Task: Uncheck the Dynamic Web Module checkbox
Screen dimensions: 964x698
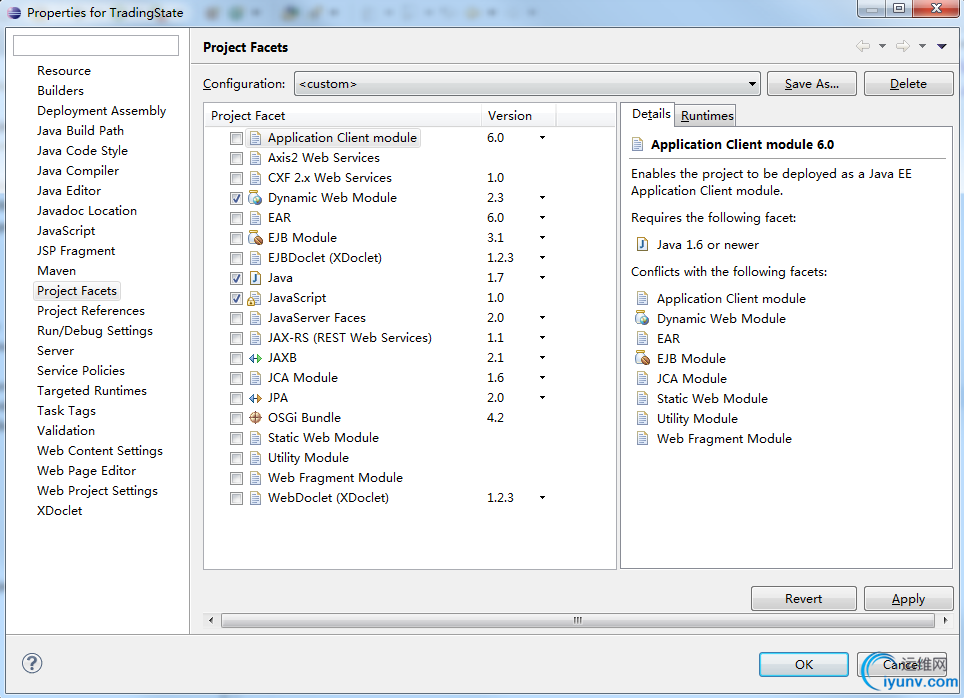Action: pos(236,198)
